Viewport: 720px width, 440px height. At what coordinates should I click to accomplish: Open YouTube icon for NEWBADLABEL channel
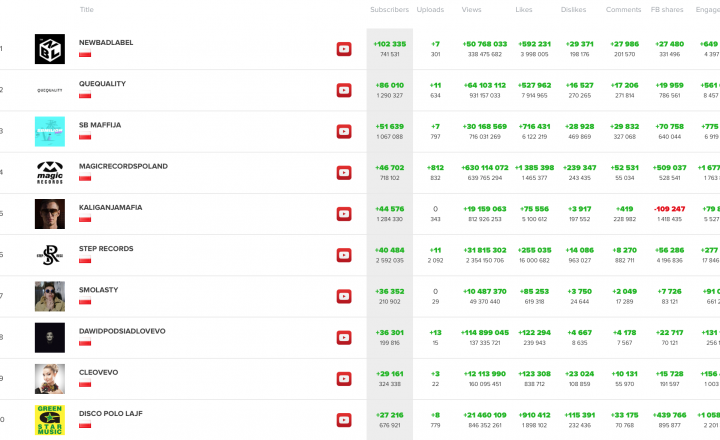coord(344,49)
